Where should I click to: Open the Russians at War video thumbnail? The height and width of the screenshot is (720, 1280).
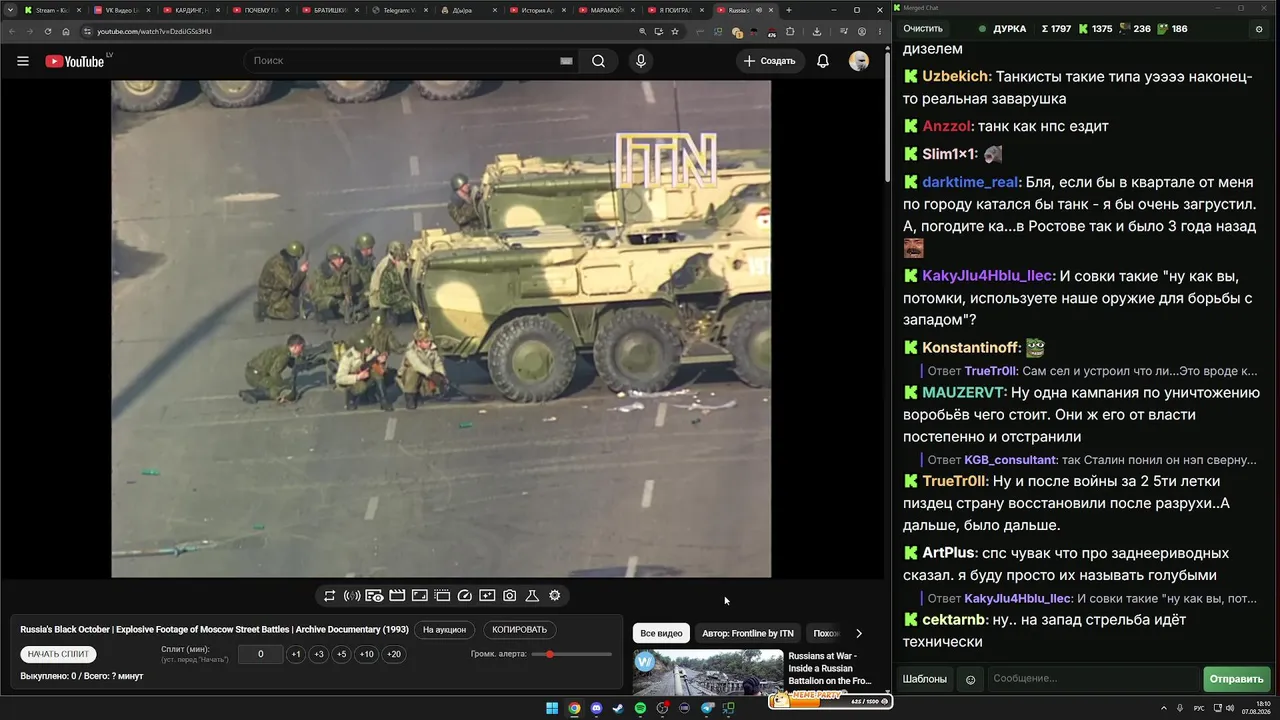[x=708, y=673]
